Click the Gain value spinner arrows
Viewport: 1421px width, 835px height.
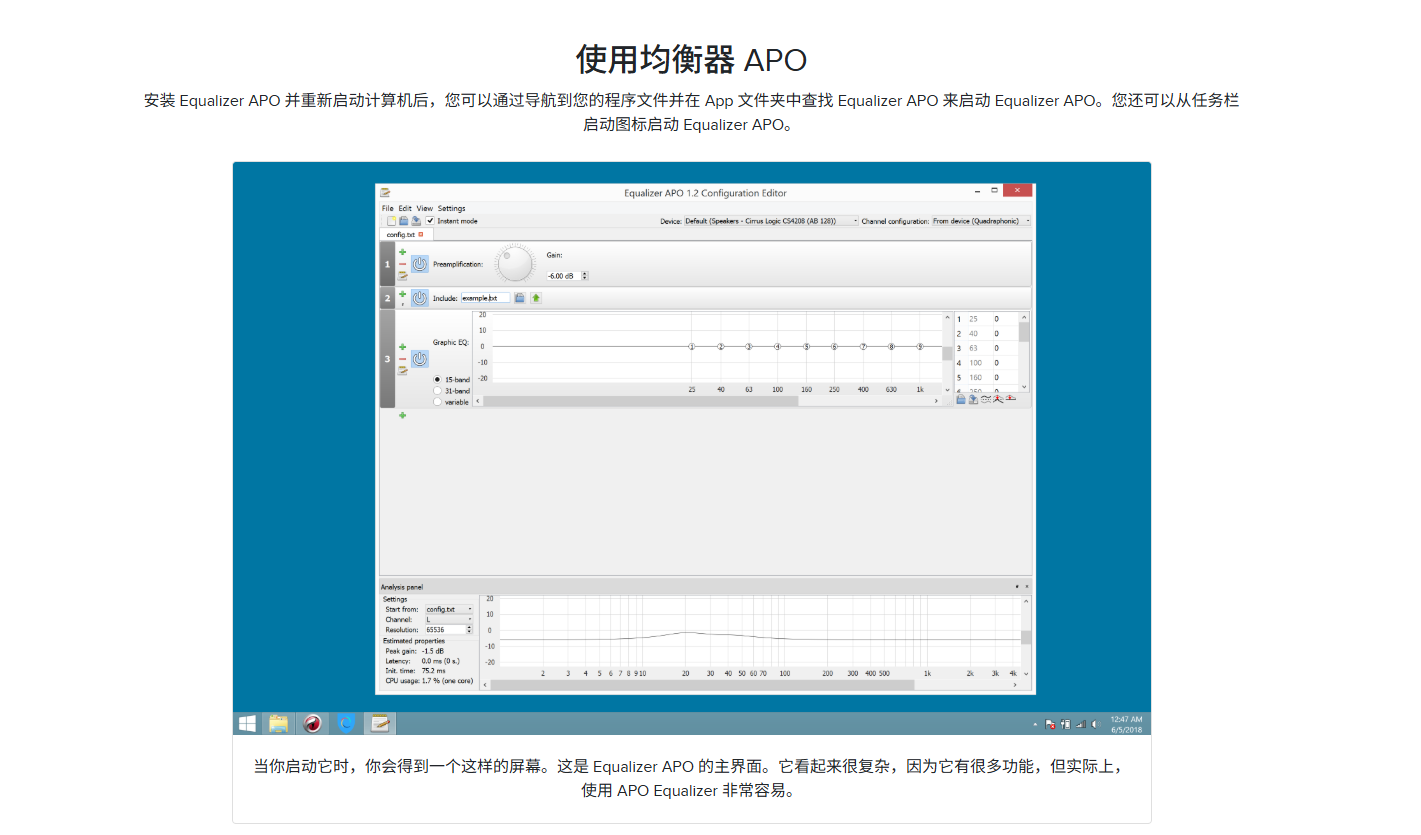pos(585,276)
